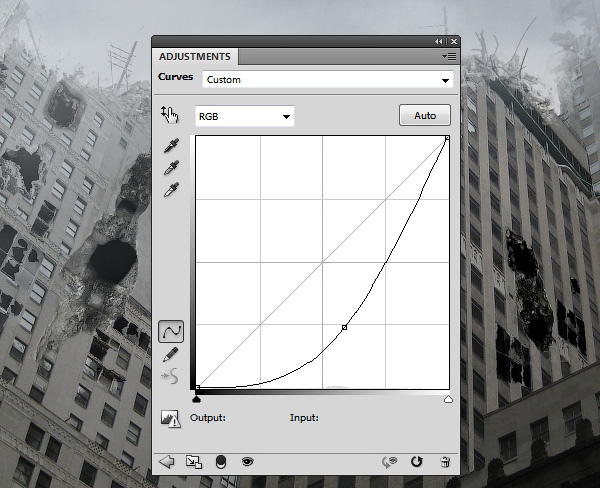Pick the white point eyedropper
The width and height of the screenshot is (600, 488).
coord(171,190)
